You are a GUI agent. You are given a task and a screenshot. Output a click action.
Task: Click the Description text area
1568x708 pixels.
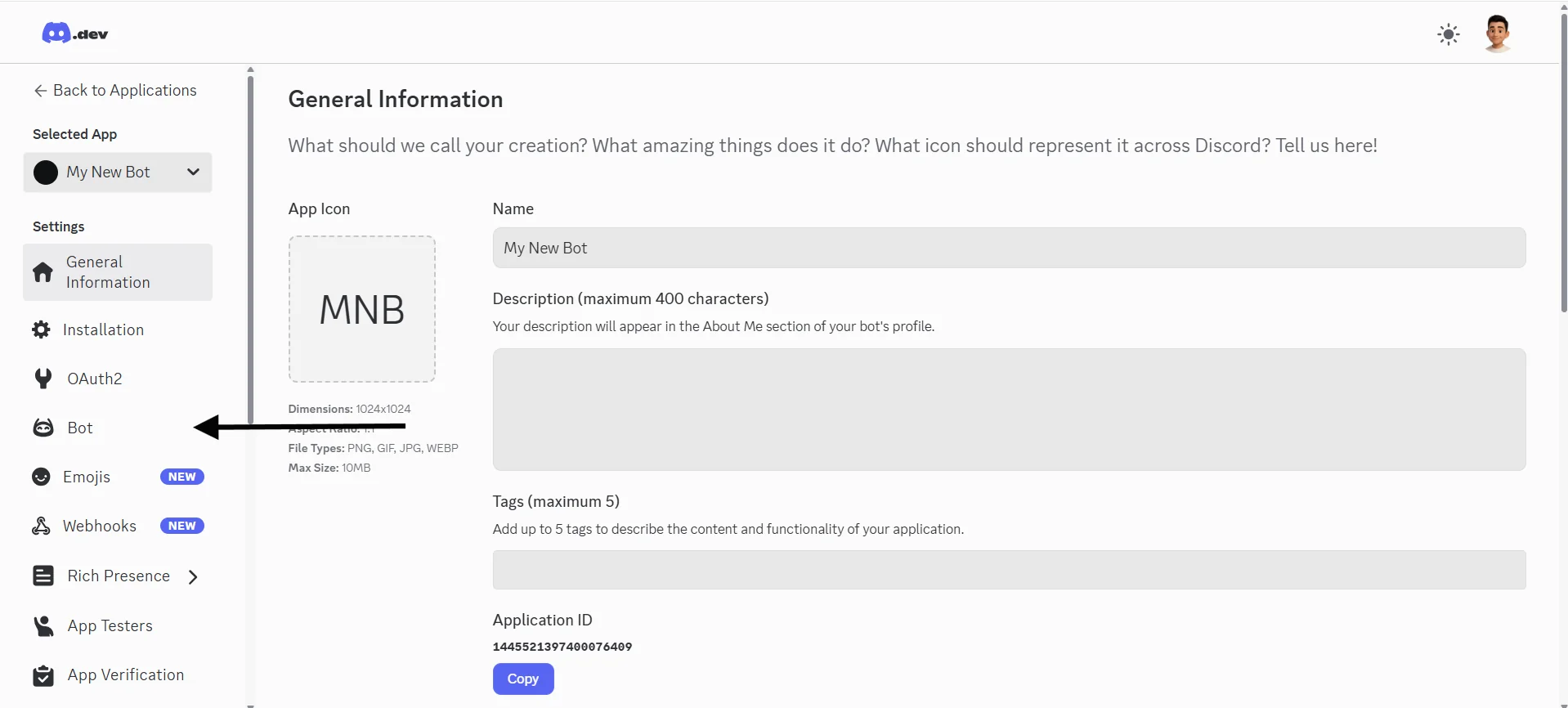[1008, 409]
